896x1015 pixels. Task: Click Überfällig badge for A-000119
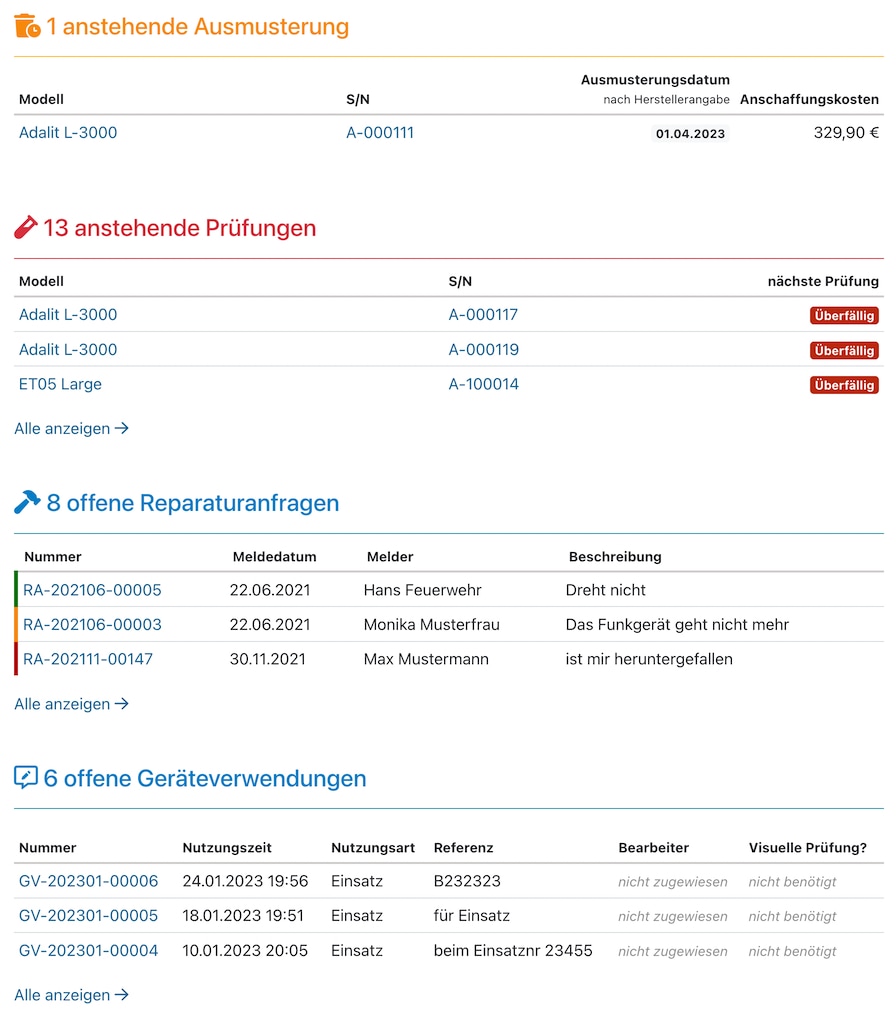pyautogui.click(x=844, y=351)
